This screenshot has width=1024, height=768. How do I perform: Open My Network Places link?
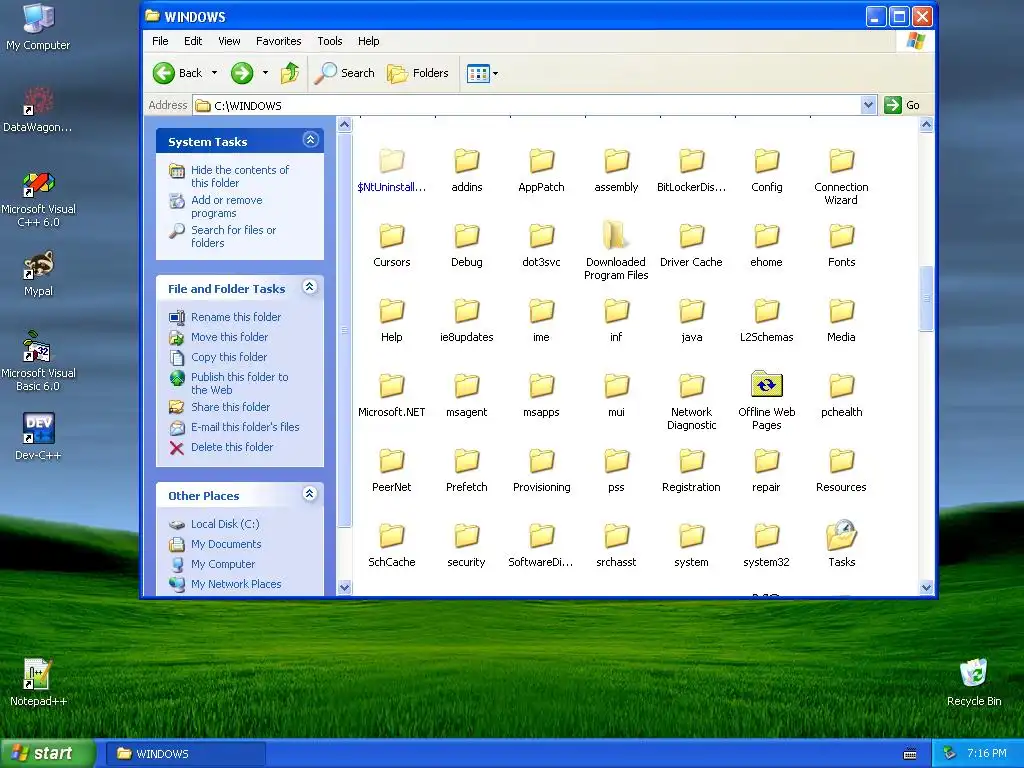236,584
